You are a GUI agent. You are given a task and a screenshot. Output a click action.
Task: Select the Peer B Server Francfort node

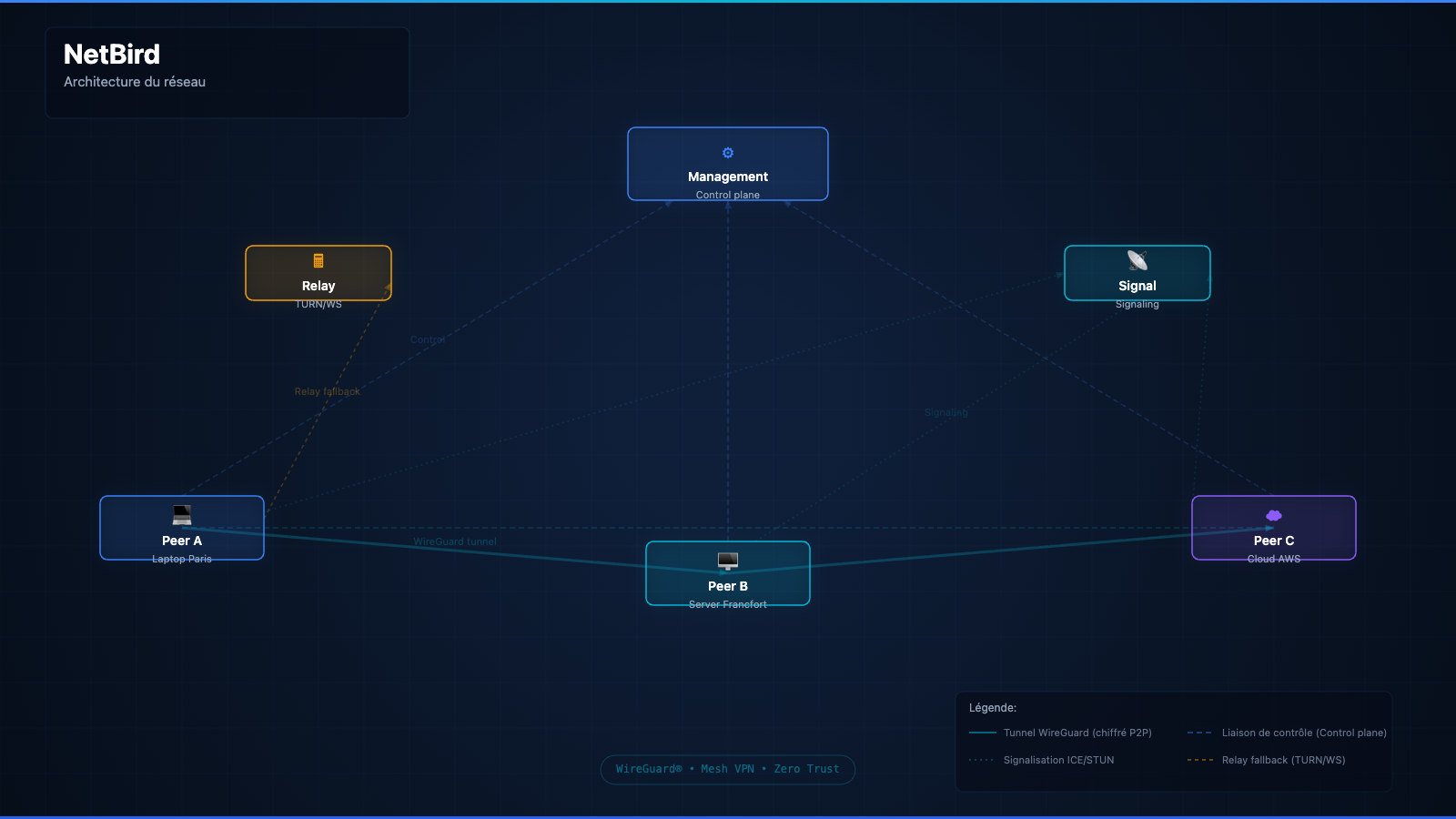coord(728,573)
